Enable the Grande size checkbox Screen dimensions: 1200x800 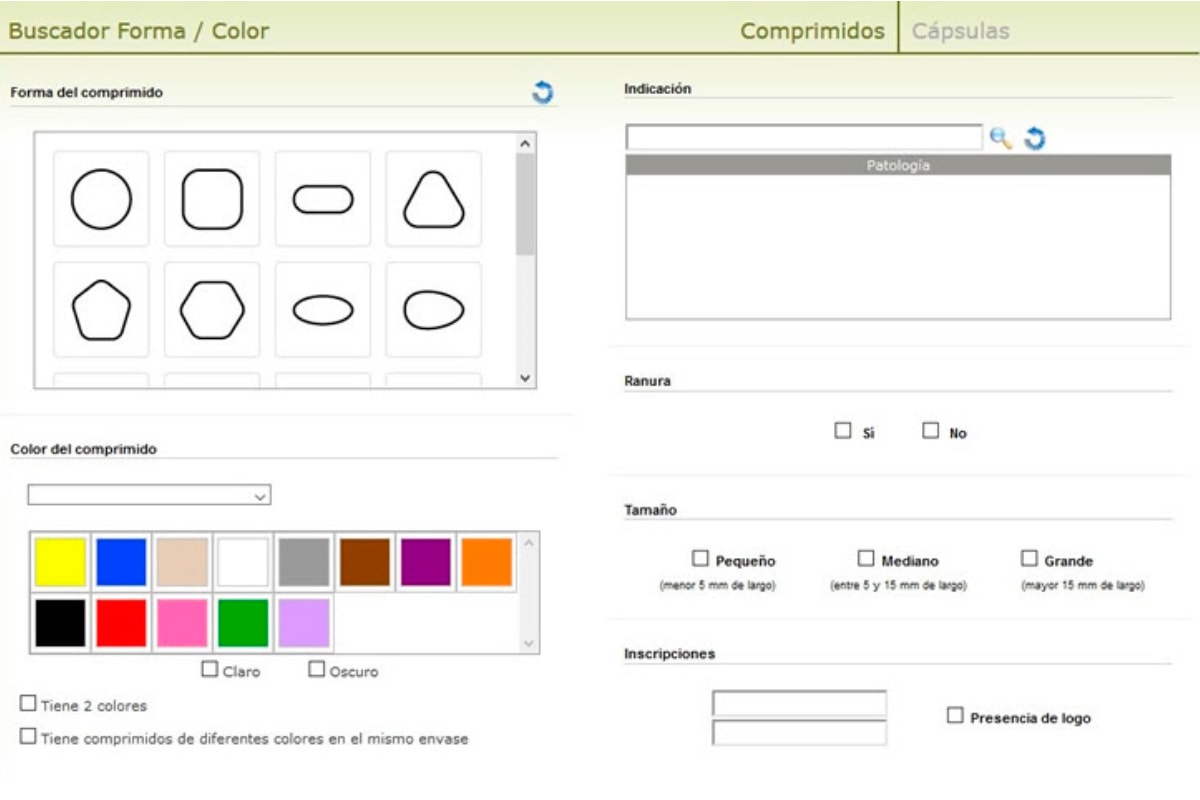click(1029, 558)
